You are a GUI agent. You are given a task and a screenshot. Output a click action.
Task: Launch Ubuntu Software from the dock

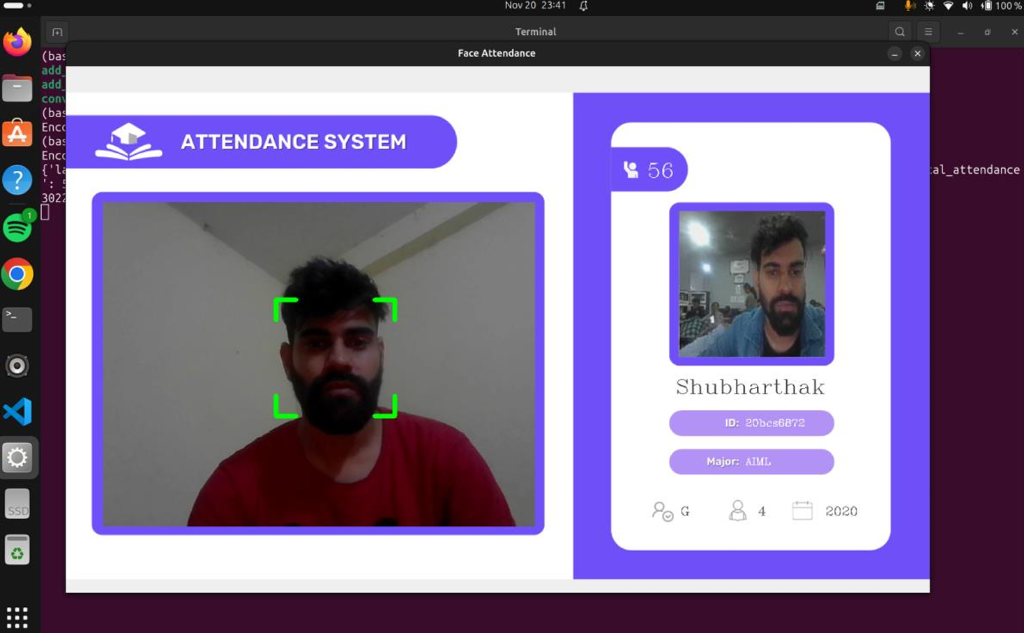click(17, 133)
